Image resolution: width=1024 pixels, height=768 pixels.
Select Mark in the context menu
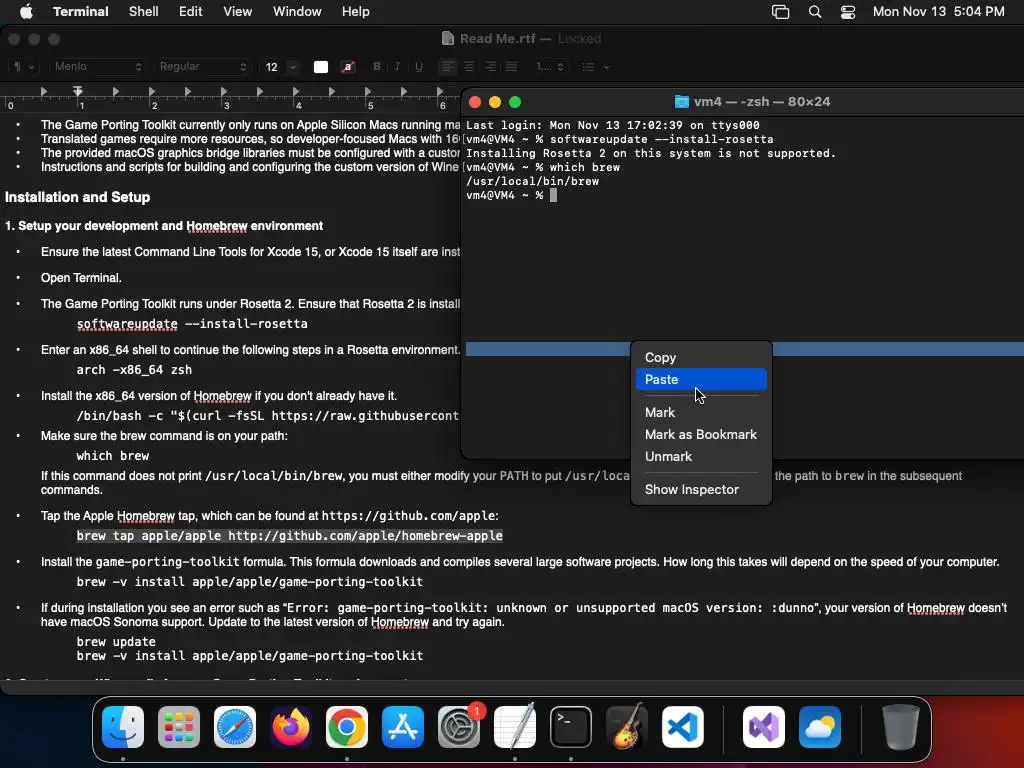click(701, 412)
